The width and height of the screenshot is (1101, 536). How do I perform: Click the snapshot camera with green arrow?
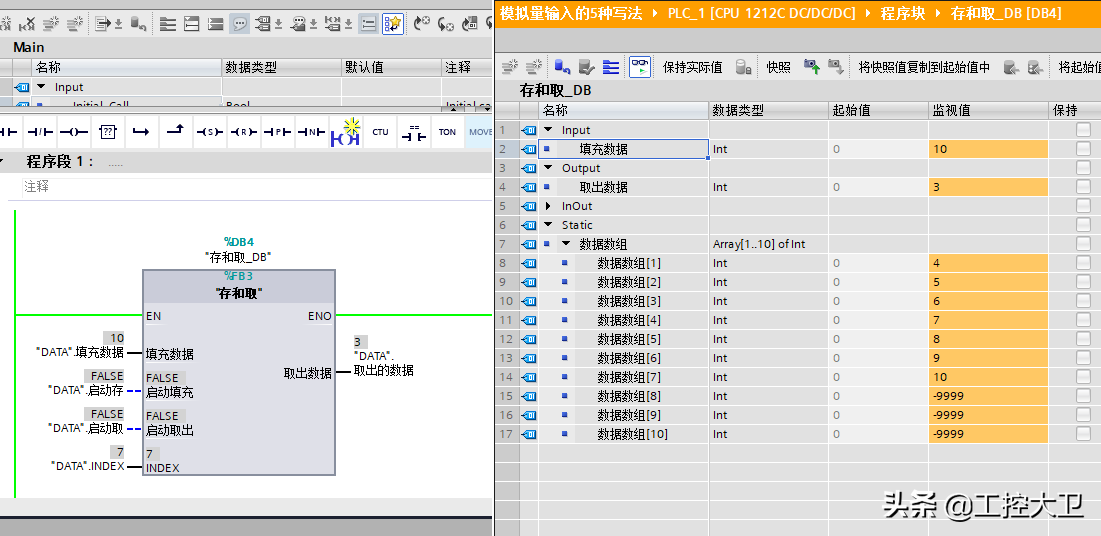click(x=812, y=67)
